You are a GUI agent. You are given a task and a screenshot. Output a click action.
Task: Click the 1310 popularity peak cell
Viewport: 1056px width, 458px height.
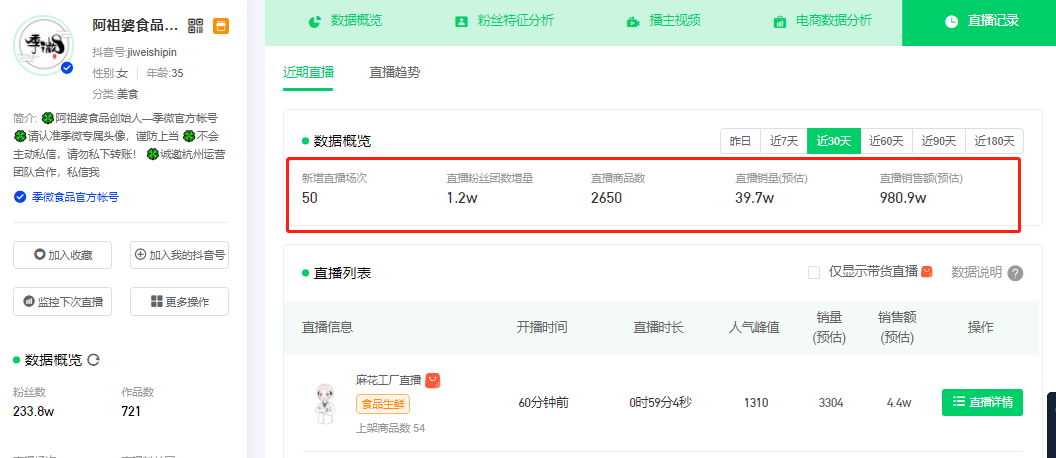(756, 403)
